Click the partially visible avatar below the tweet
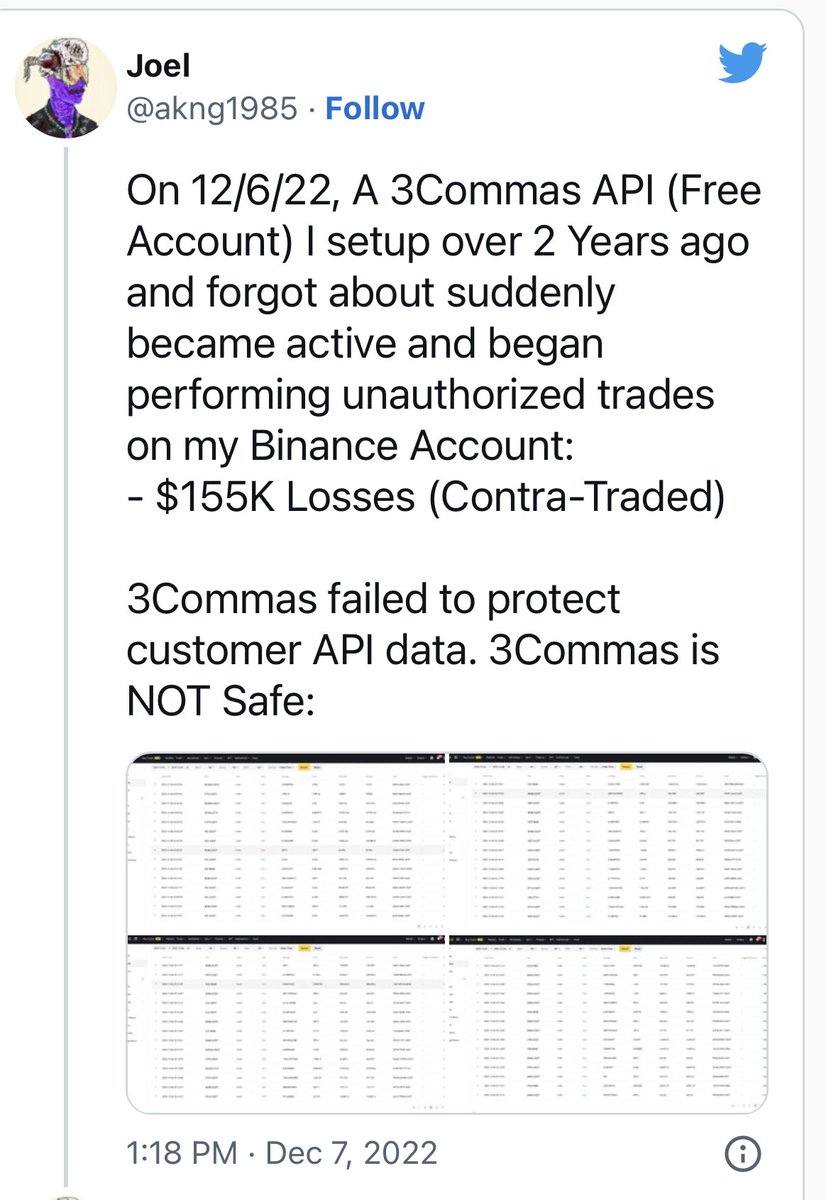This screenshot has height=1200, width=826. click(65, 1196)
